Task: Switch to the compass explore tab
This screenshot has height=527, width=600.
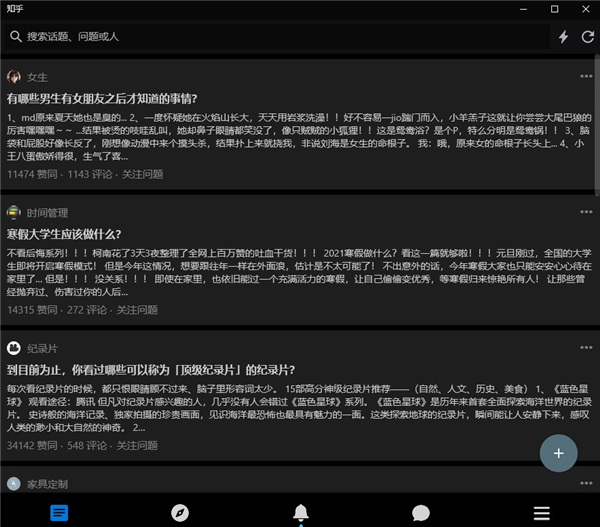Action: tap(180, 513)
